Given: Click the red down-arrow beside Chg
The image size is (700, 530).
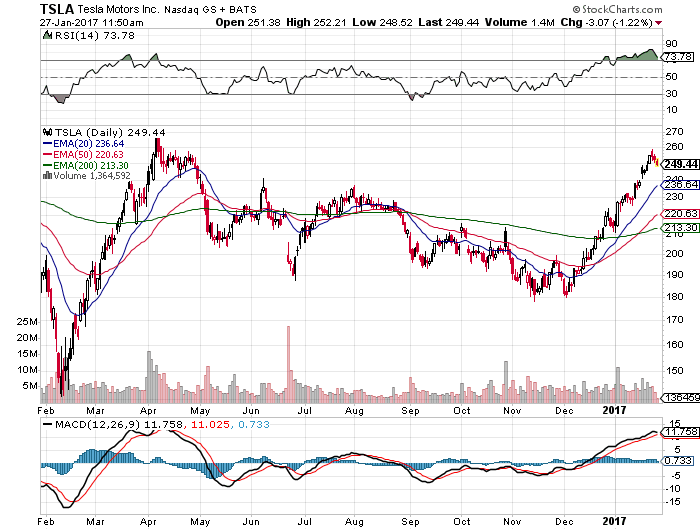Looking at the screenshot, I should (x=659, y=23).
